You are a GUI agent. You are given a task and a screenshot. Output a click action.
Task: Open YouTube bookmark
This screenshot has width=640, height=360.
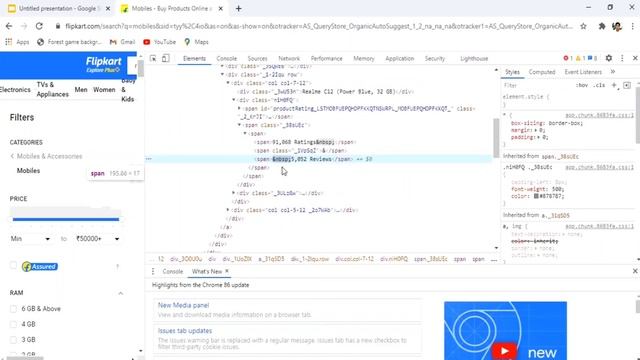click(x=160, y=42)
